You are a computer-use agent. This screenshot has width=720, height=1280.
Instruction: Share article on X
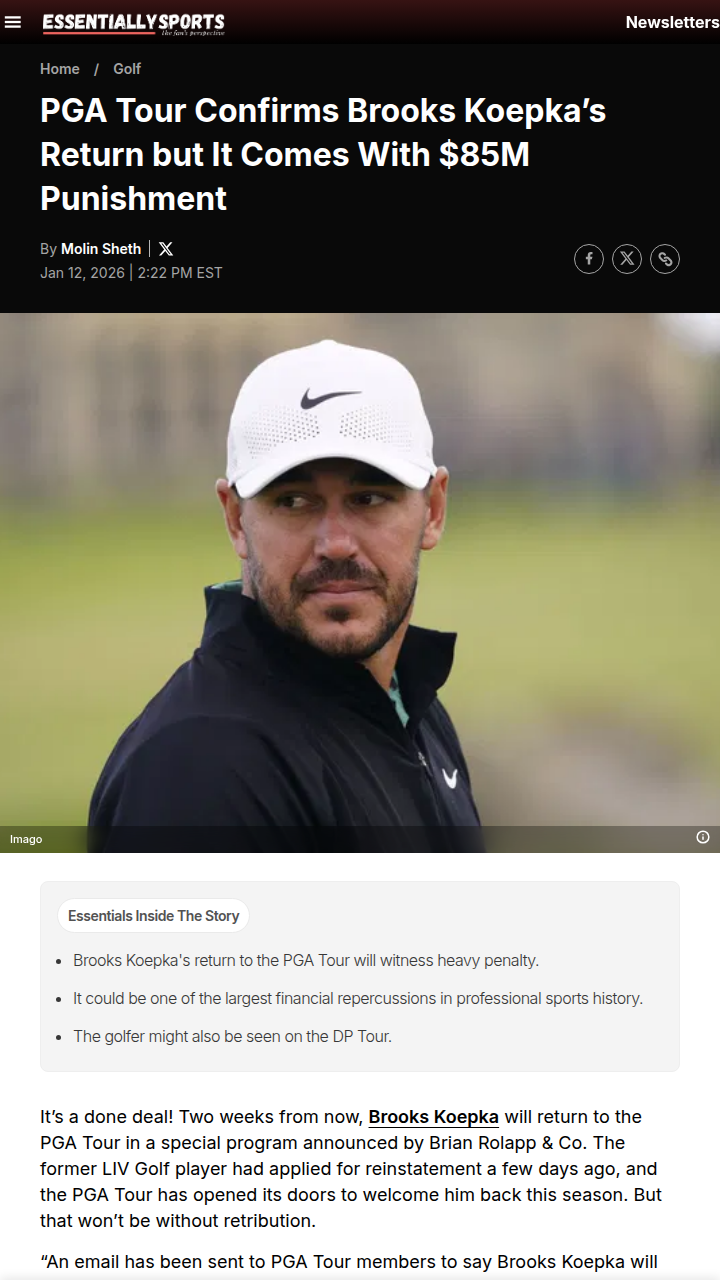coord(627,259)
